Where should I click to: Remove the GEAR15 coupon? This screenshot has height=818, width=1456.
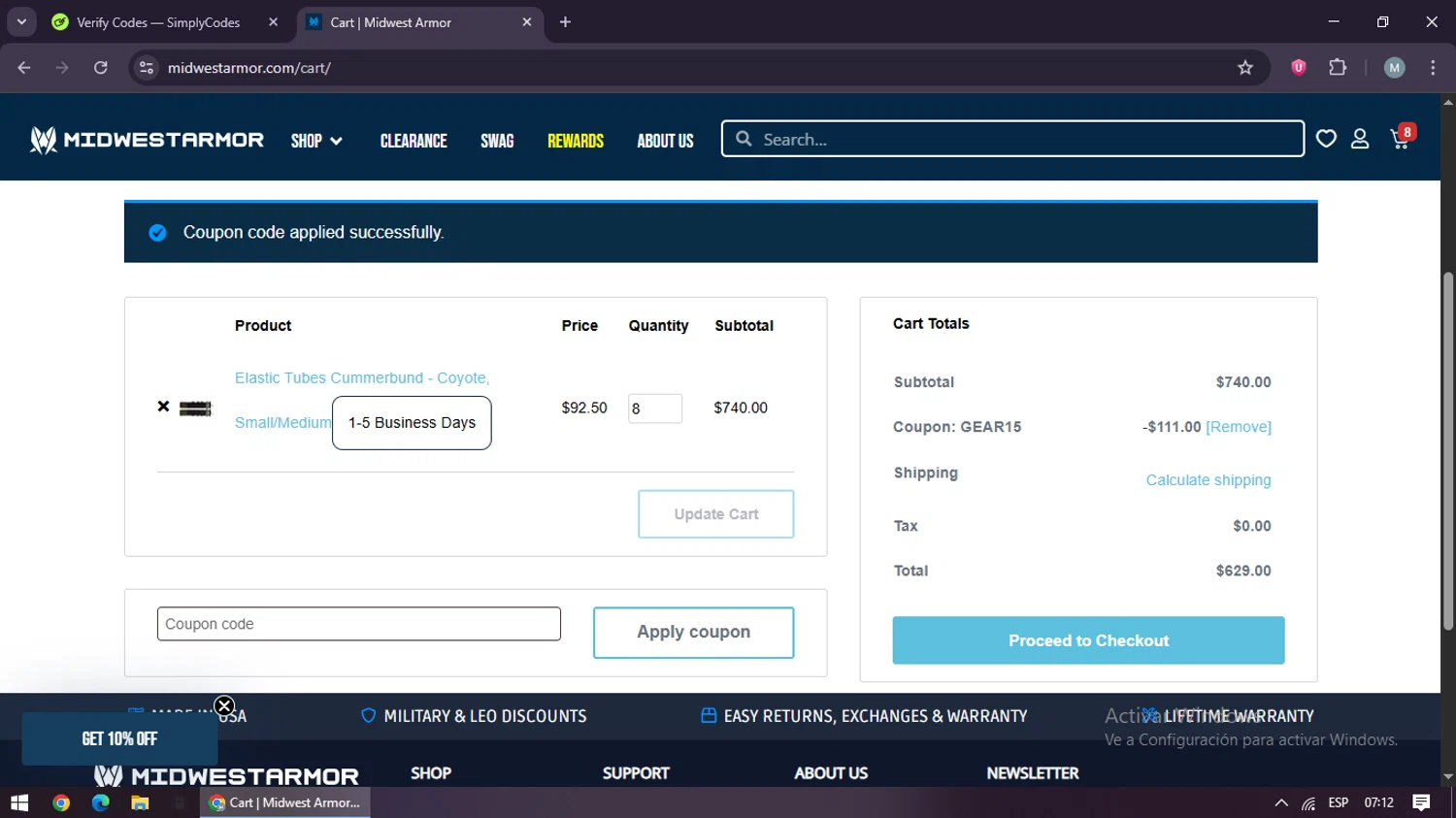1239,427
